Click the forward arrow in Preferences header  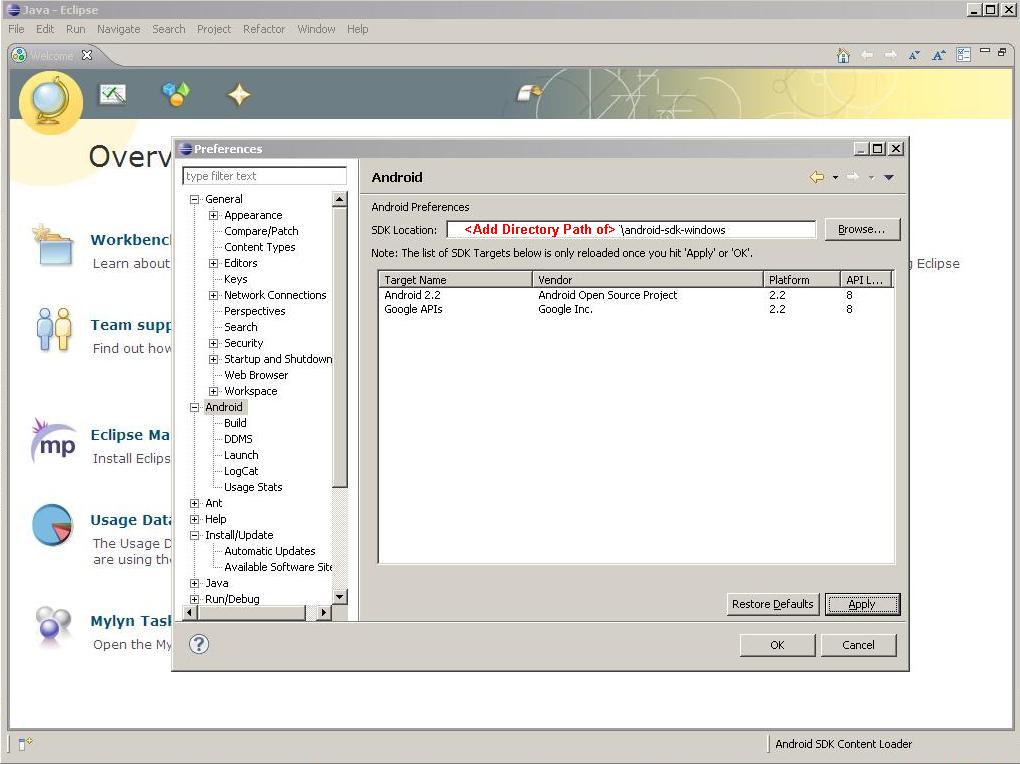tap(853, 177)
